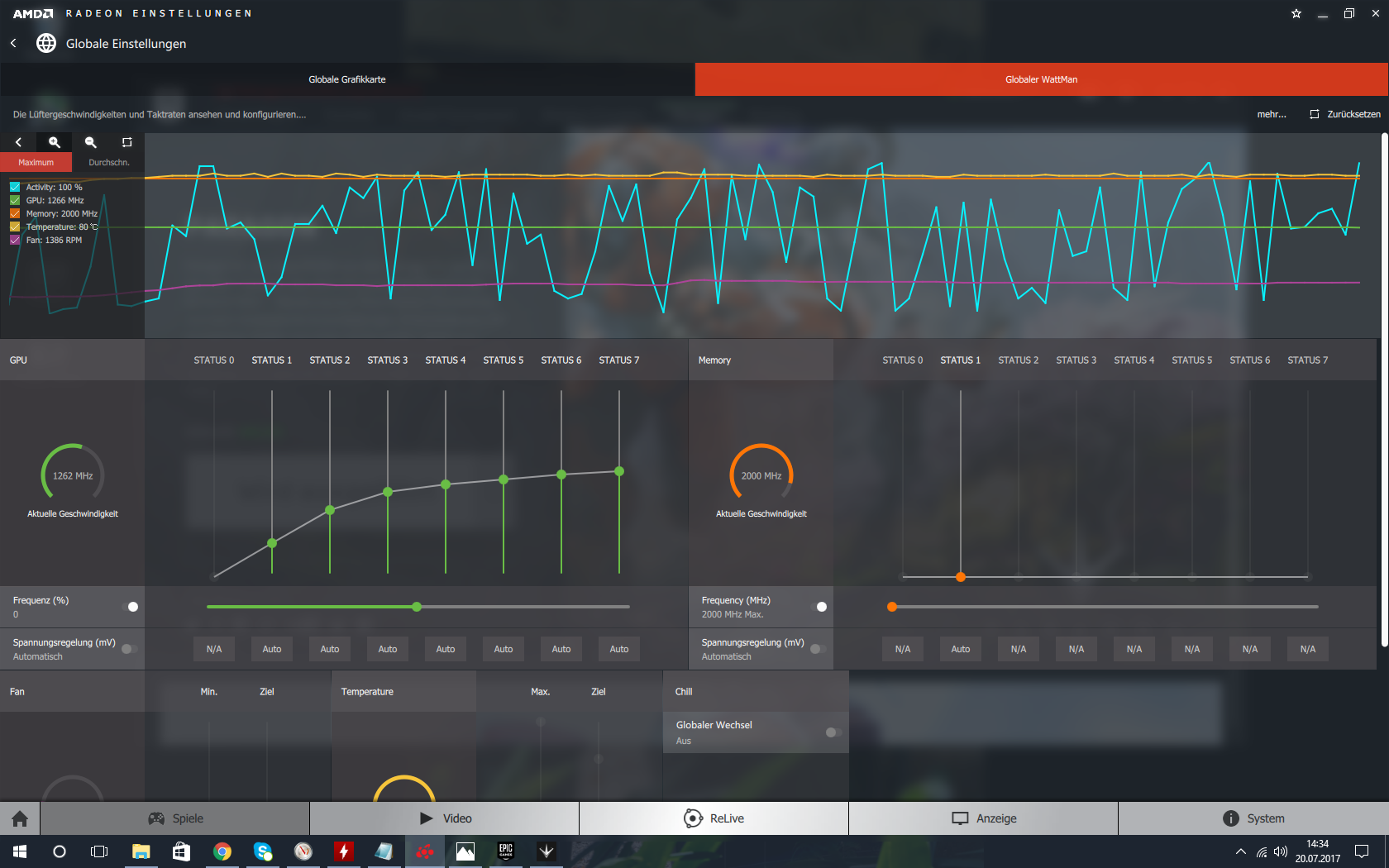Uncheck the Activity graph checkbox
This screenshot has height=868, width=1389.
(15, 188)
